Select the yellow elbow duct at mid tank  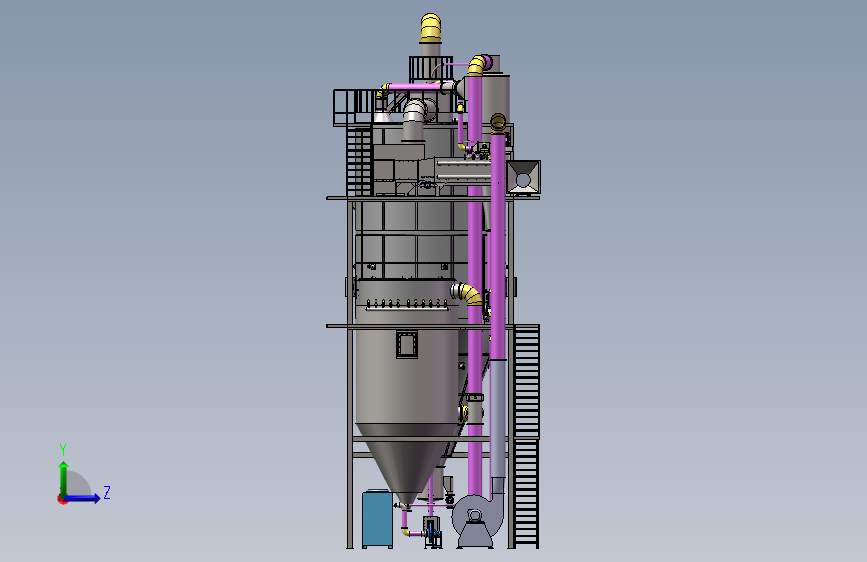point(467,293)
